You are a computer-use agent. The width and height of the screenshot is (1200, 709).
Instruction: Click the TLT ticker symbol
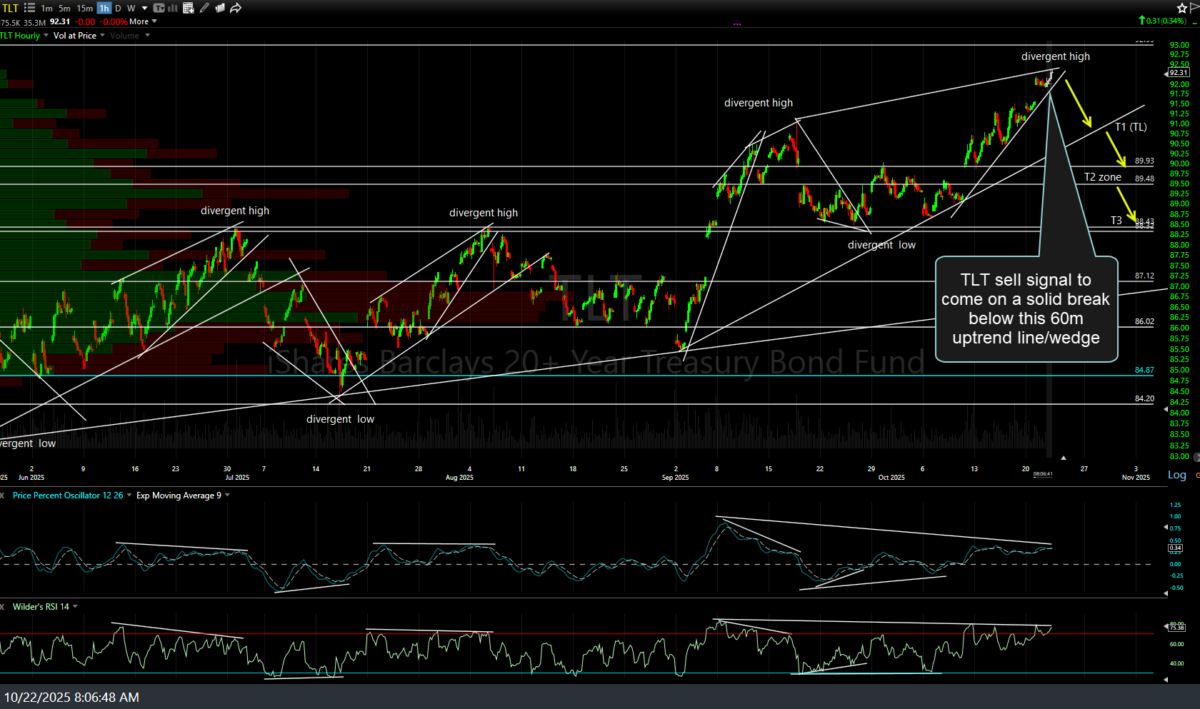pyautogui.click(x=11, y=8)
